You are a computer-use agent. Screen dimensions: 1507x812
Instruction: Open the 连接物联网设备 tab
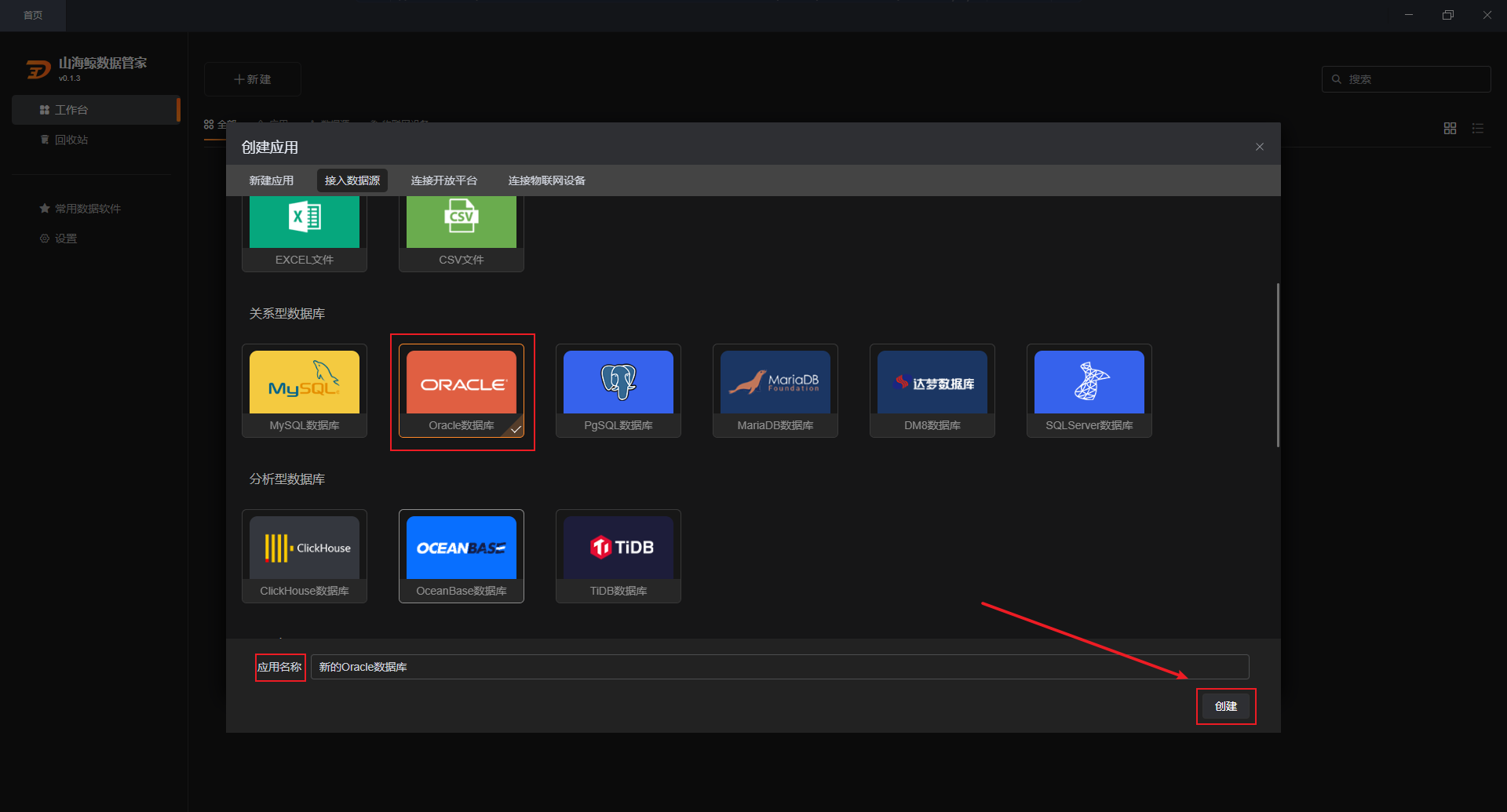547,180
